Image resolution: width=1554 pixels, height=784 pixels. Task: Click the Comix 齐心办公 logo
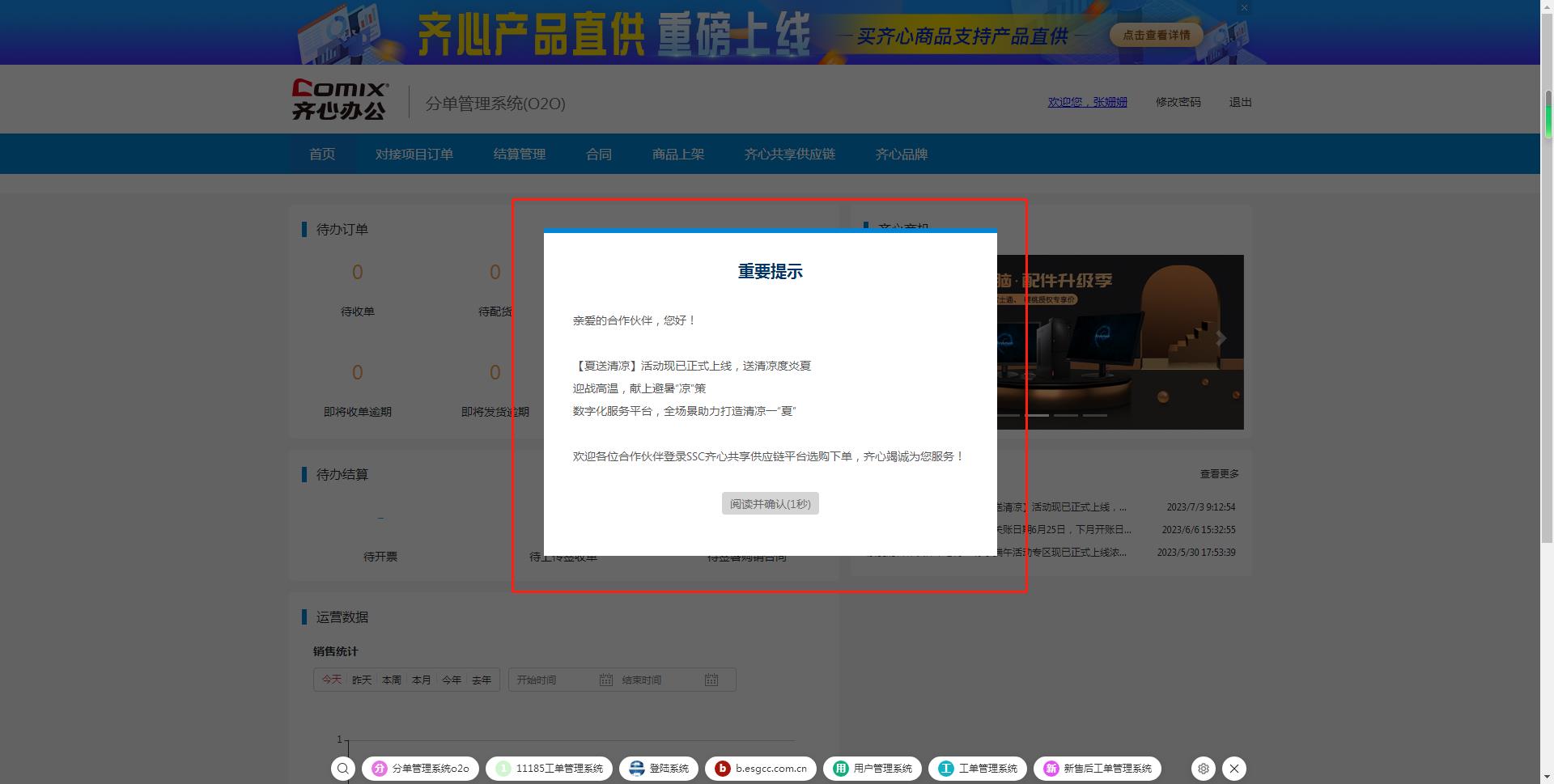[340, 100]
